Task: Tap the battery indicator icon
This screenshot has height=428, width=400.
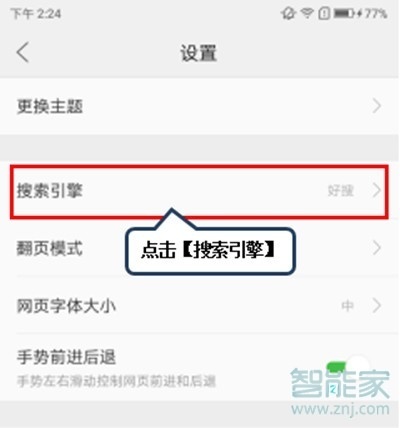Action: [344, 13]
